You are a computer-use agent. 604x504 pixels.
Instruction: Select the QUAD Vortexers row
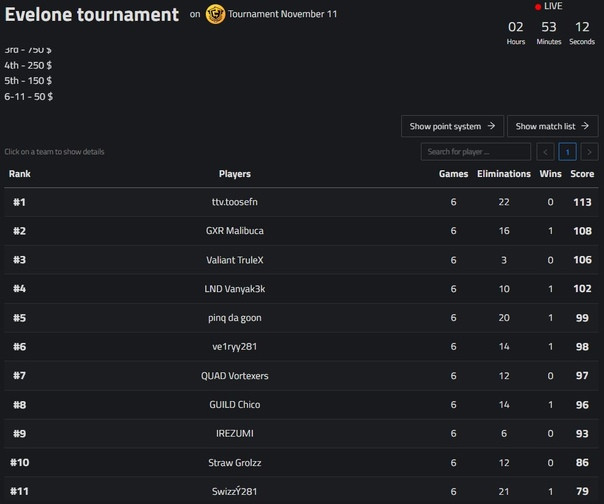[301, 376]
